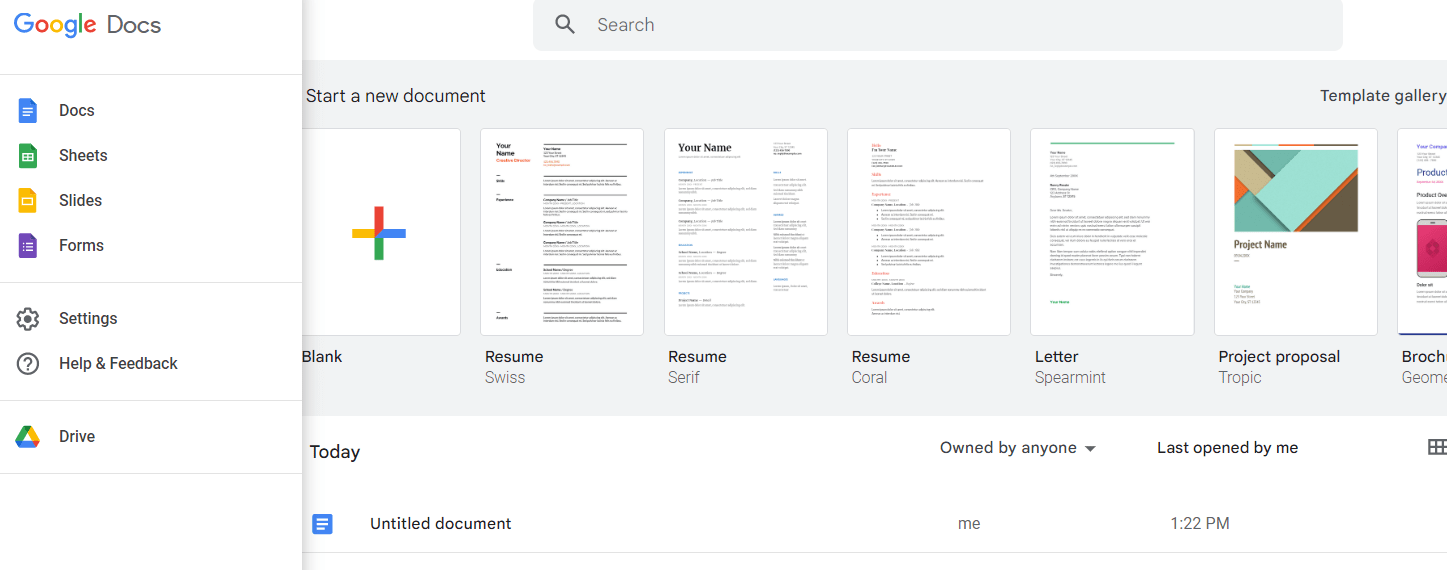Click the 1:22 PM timestamp
This screenshot has height=570, width=1447.
[x=1200, y=523]
